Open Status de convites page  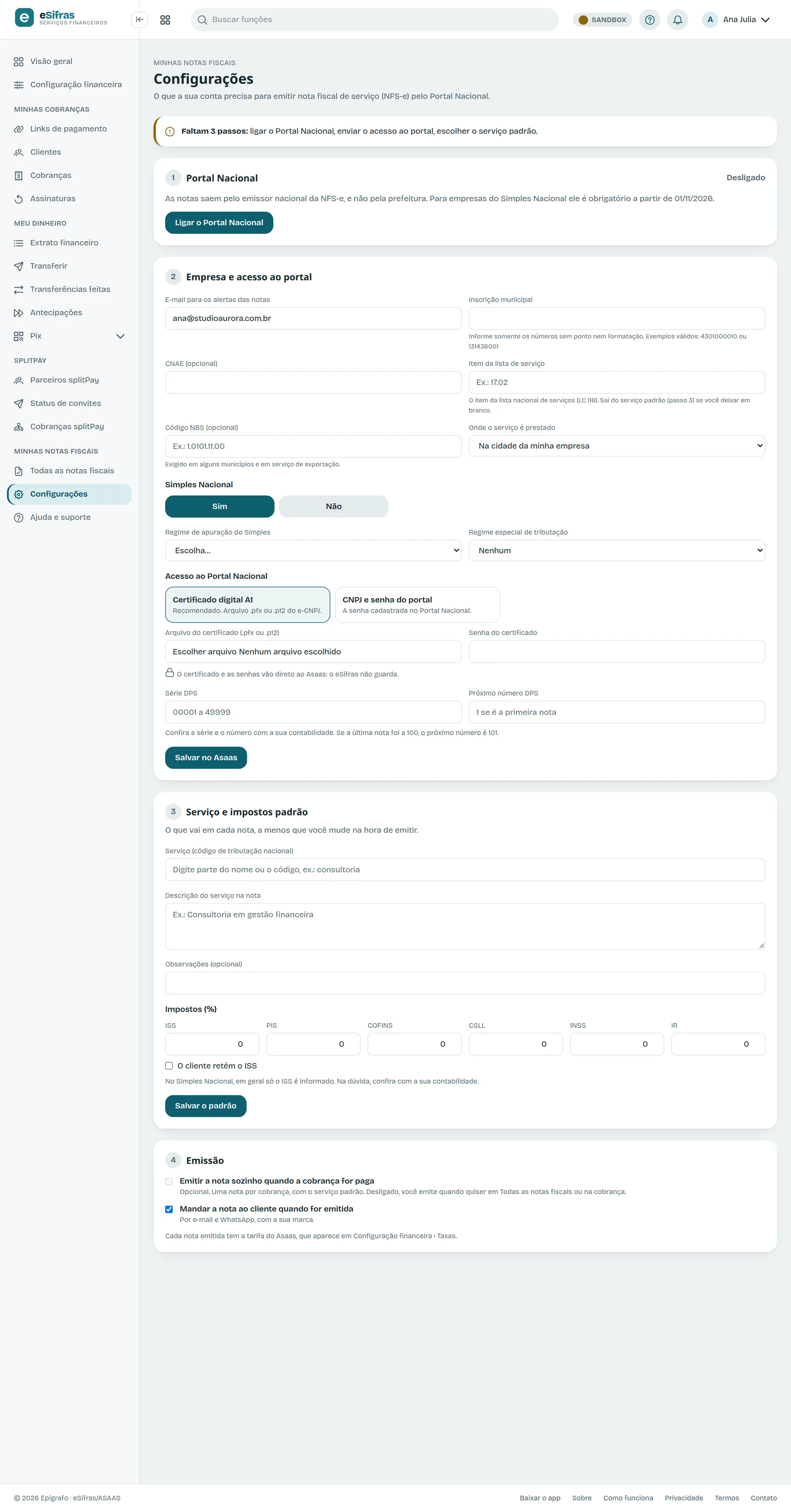coord(69,403)
